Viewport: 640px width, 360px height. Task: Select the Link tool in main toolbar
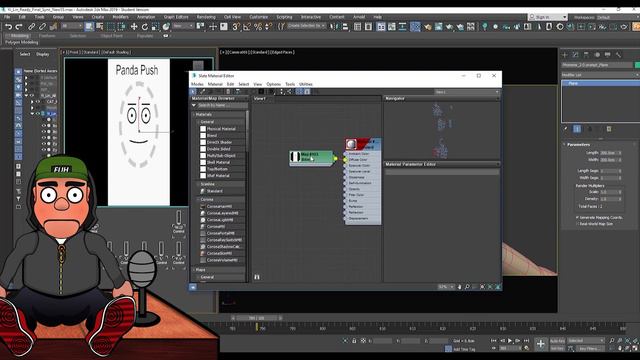pos(31,27)
